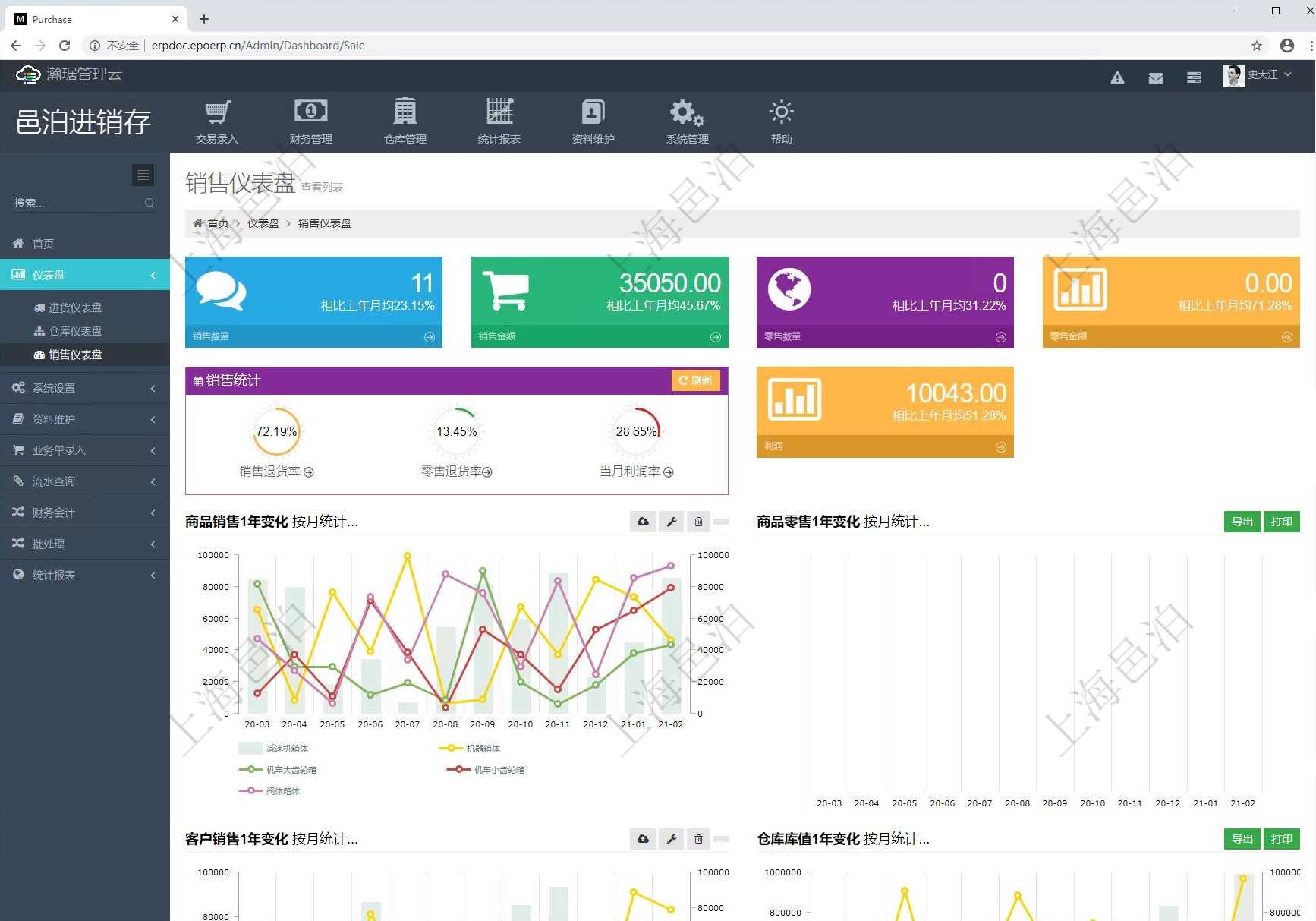Viewport: 1316px width, 921px height.
Task: Click the arrow icon on 零售金额 card
Action: click(1287, 337)
